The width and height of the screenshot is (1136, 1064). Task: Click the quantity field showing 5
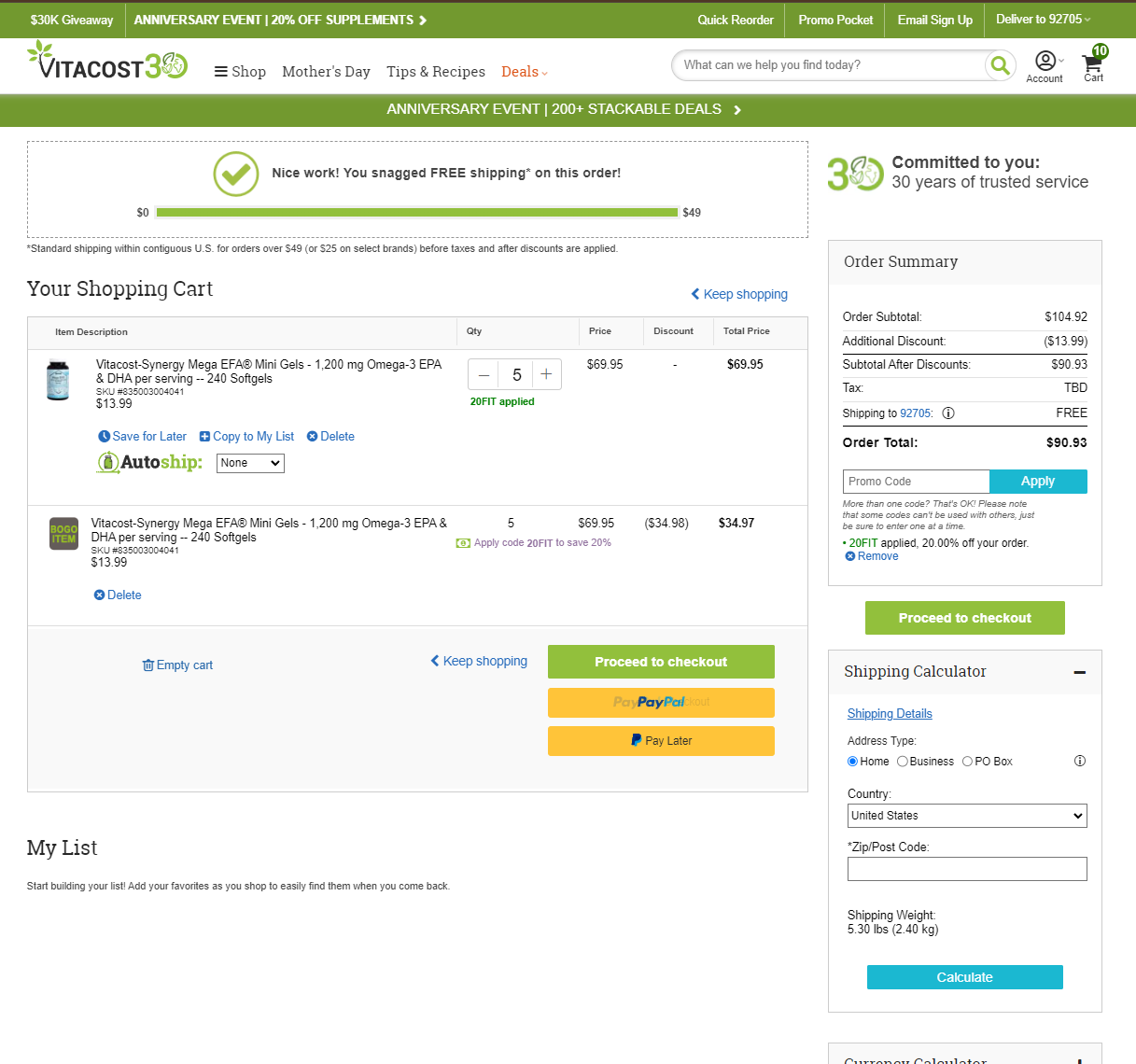point(516,374)
